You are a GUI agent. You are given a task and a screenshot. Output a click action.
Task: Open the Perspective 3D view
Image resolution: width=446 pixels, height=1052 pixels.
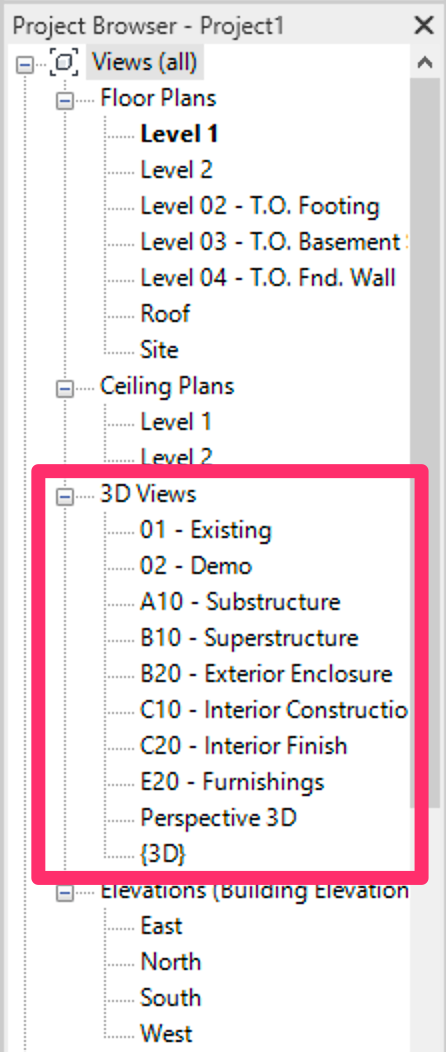click(x=218, y=818)
